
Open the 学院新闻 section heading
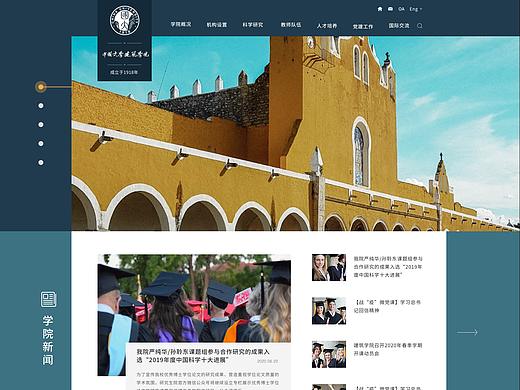coord(48,340)
